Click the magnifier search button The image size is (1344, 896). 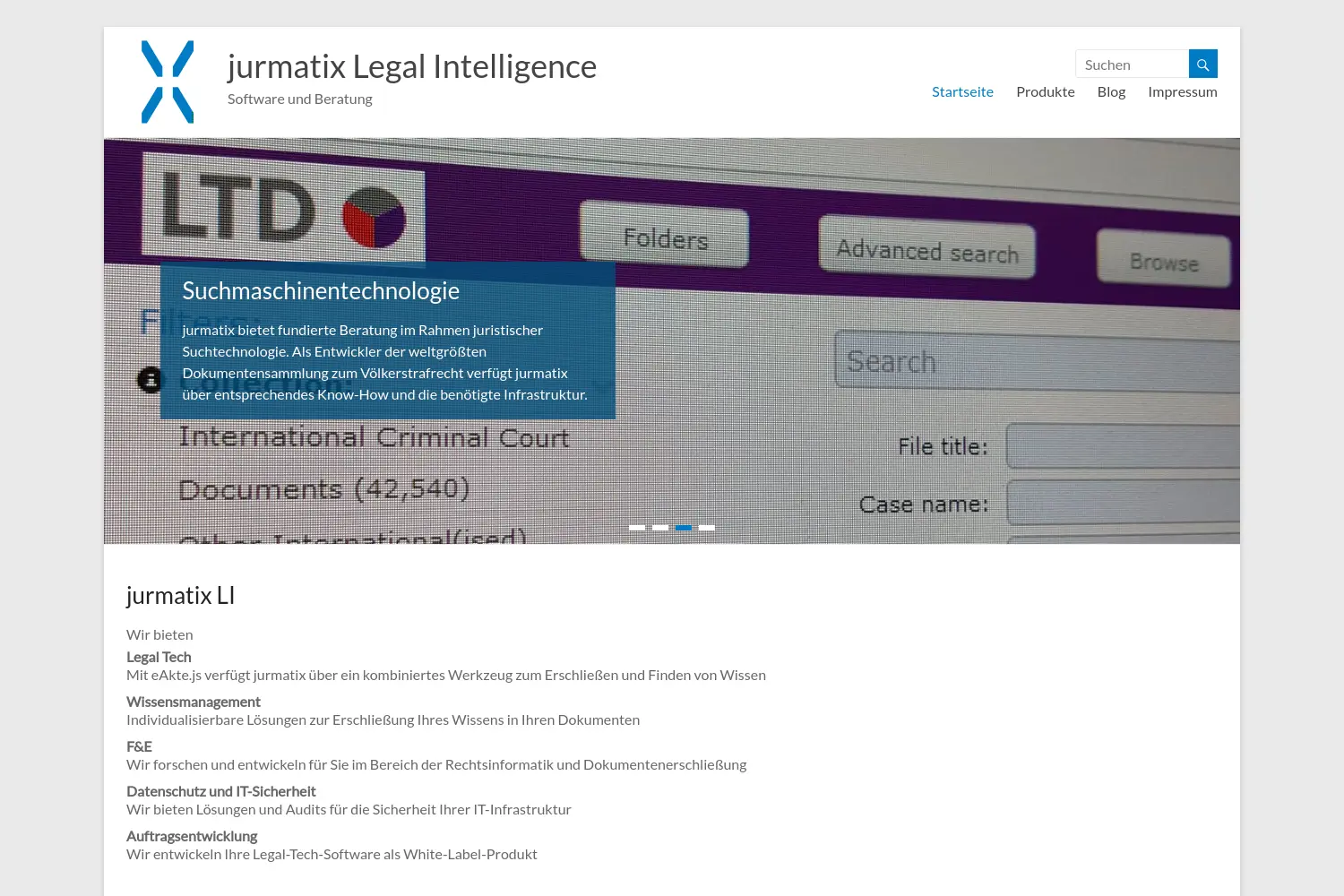[x=1203, y=64]
